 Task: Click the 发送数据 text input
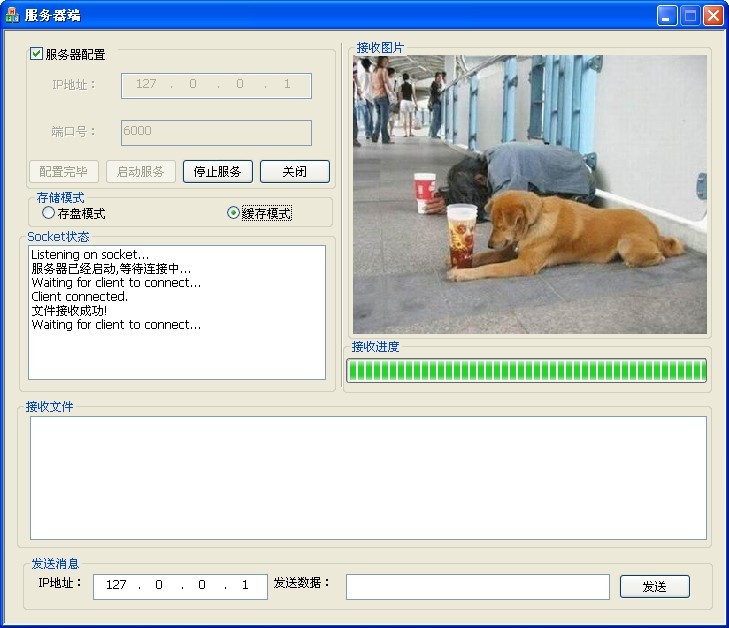pyautogui.click(x=477, y=587)
